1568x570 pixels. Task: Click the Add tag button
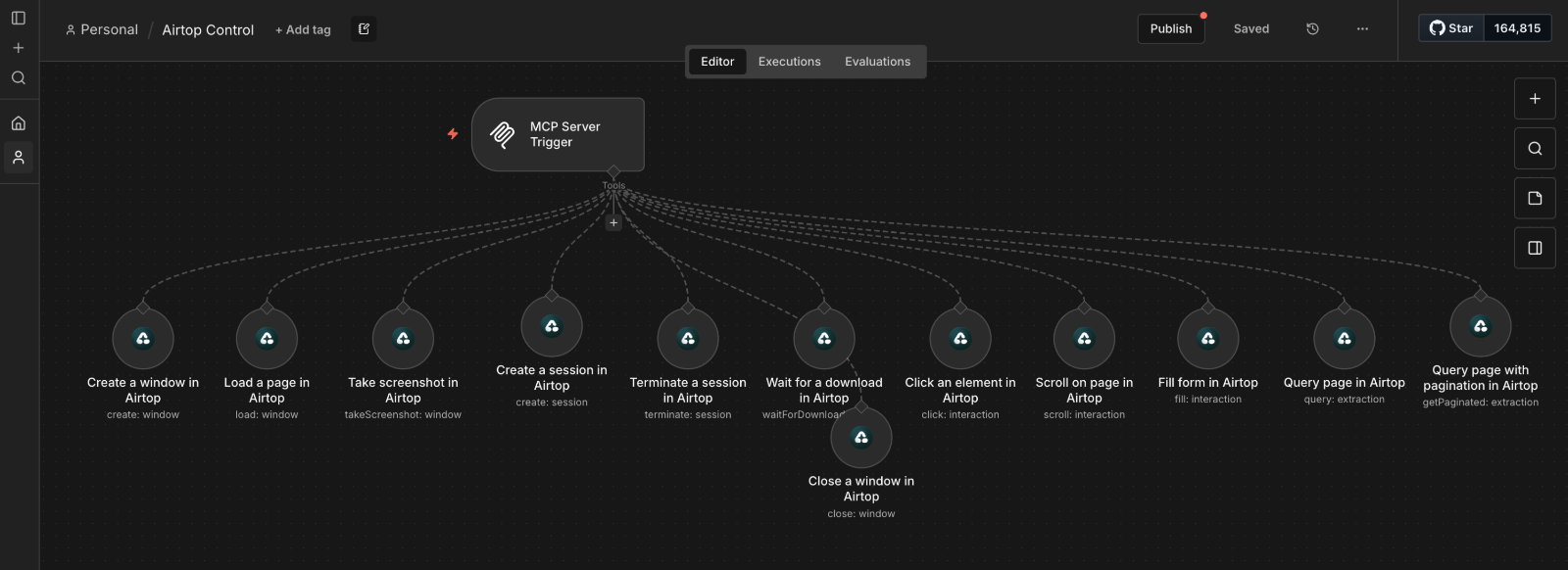tap(303, 29)
